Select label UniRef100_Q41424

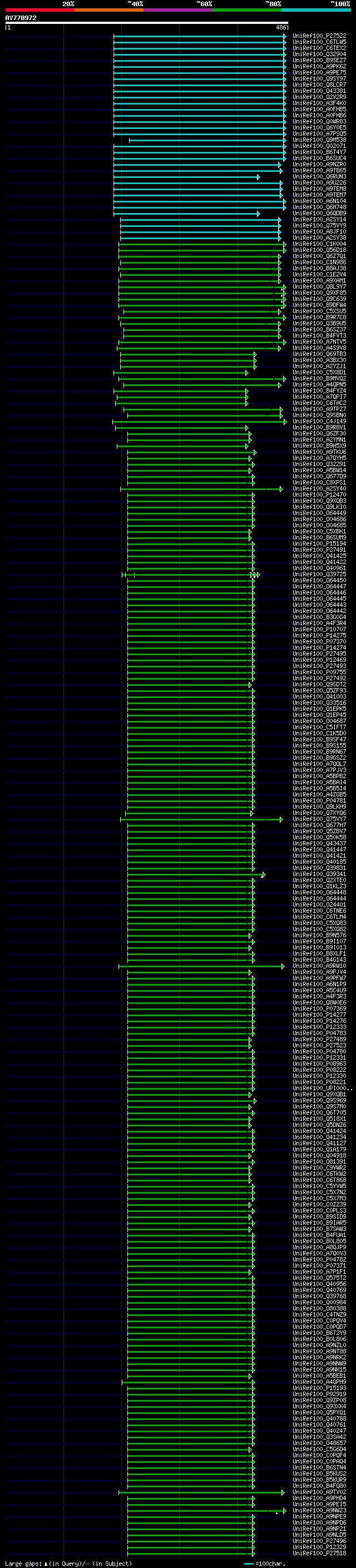click(319, 1131)
